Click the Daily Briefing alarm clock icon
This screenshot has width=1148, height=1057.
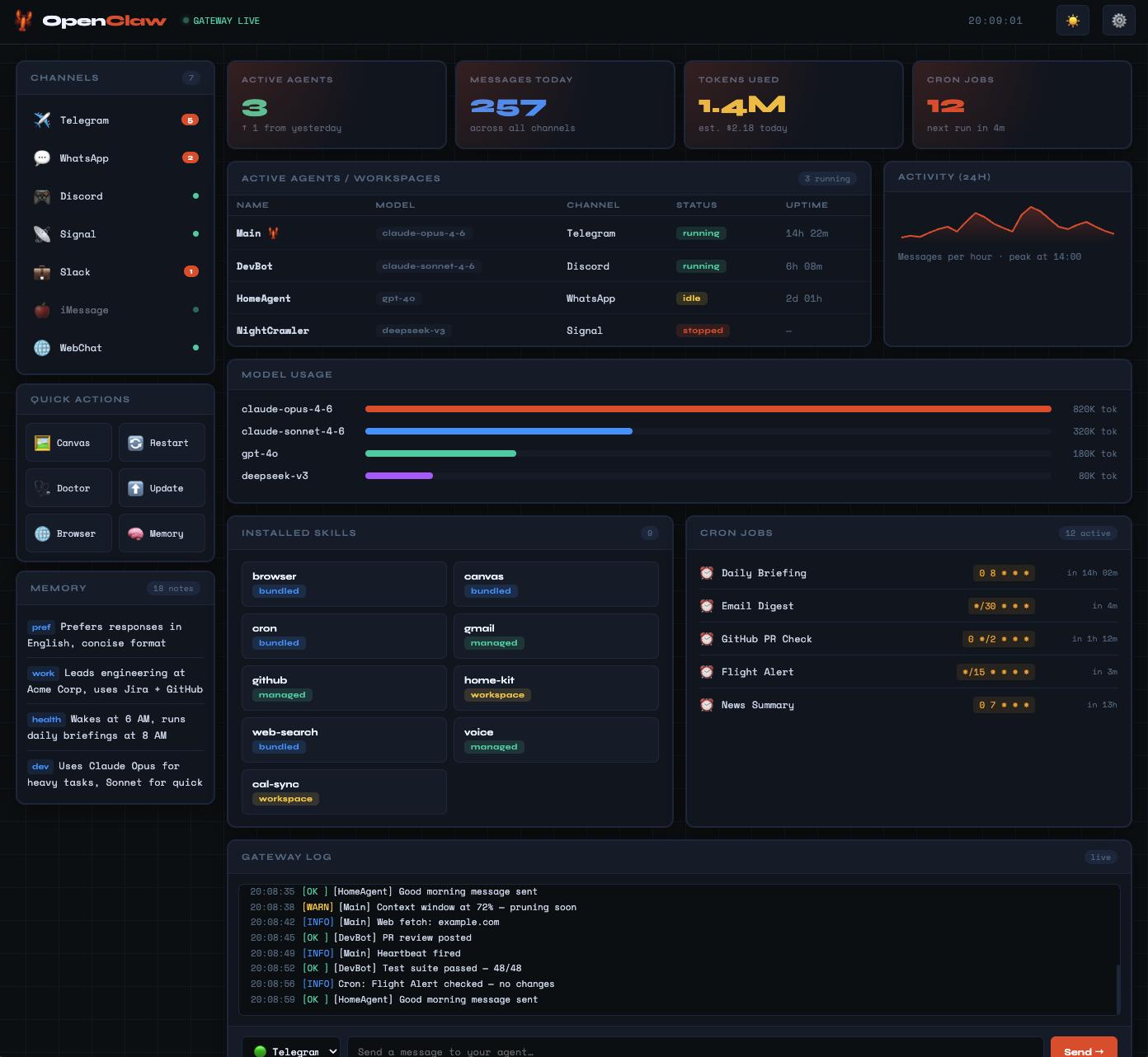(x=707, y=573)
